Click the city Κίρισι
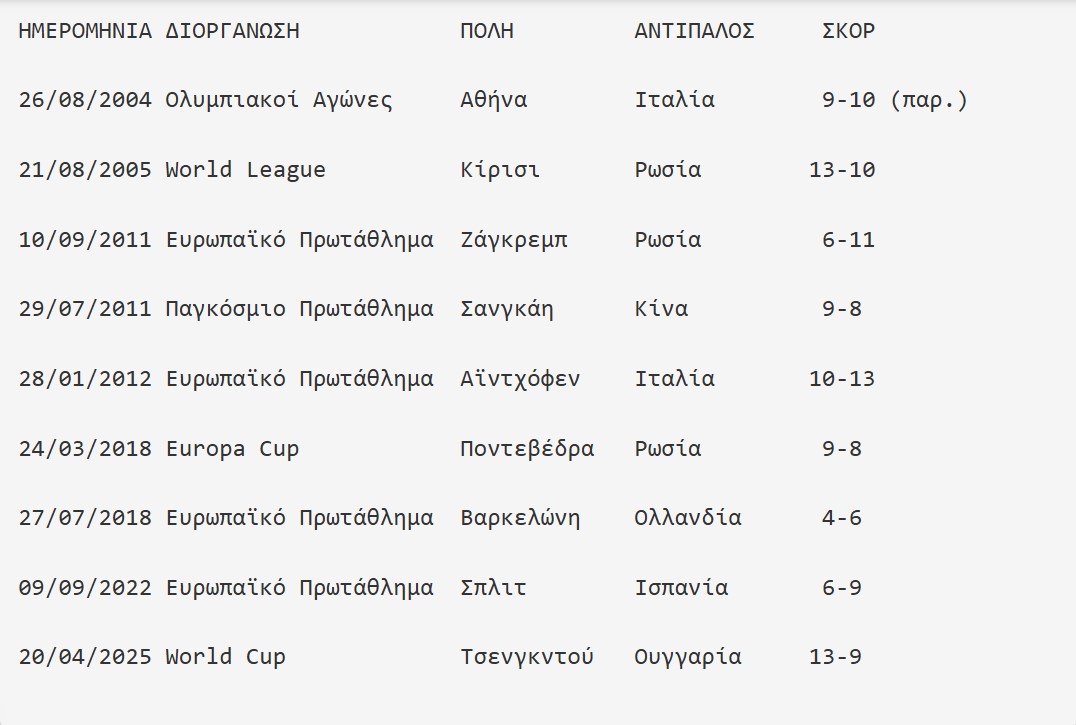The height and width of the screenshot is (725, 1076). pyautogui.click(x=500, y=169)
